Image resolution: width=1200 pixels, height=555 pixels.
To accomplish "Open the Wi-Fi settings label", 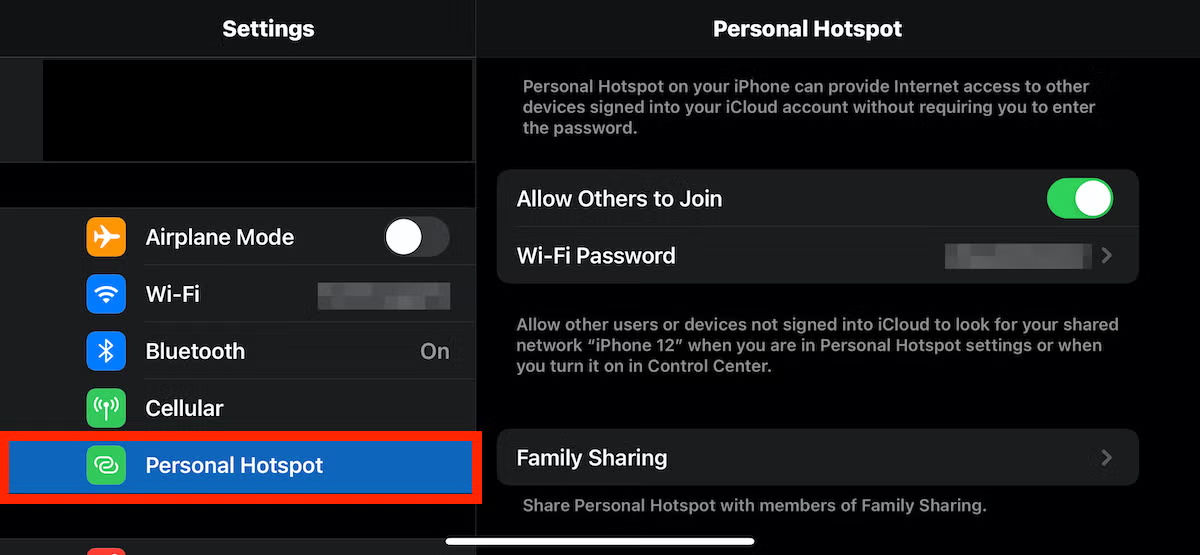I will pyautogui.click(x=173, y=294).
